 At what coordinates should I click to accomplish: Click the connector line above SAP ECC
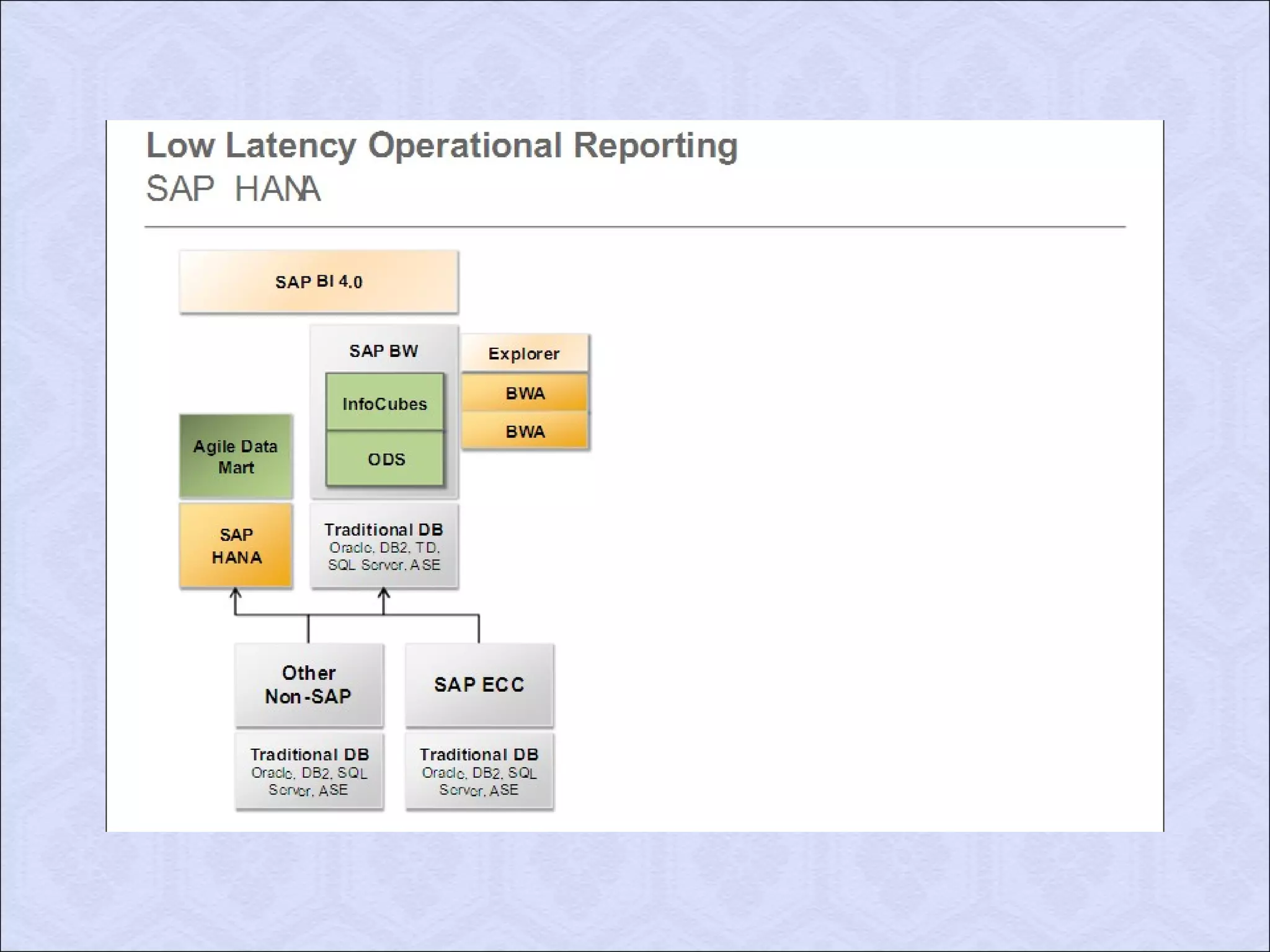click(x=479, y=628)
